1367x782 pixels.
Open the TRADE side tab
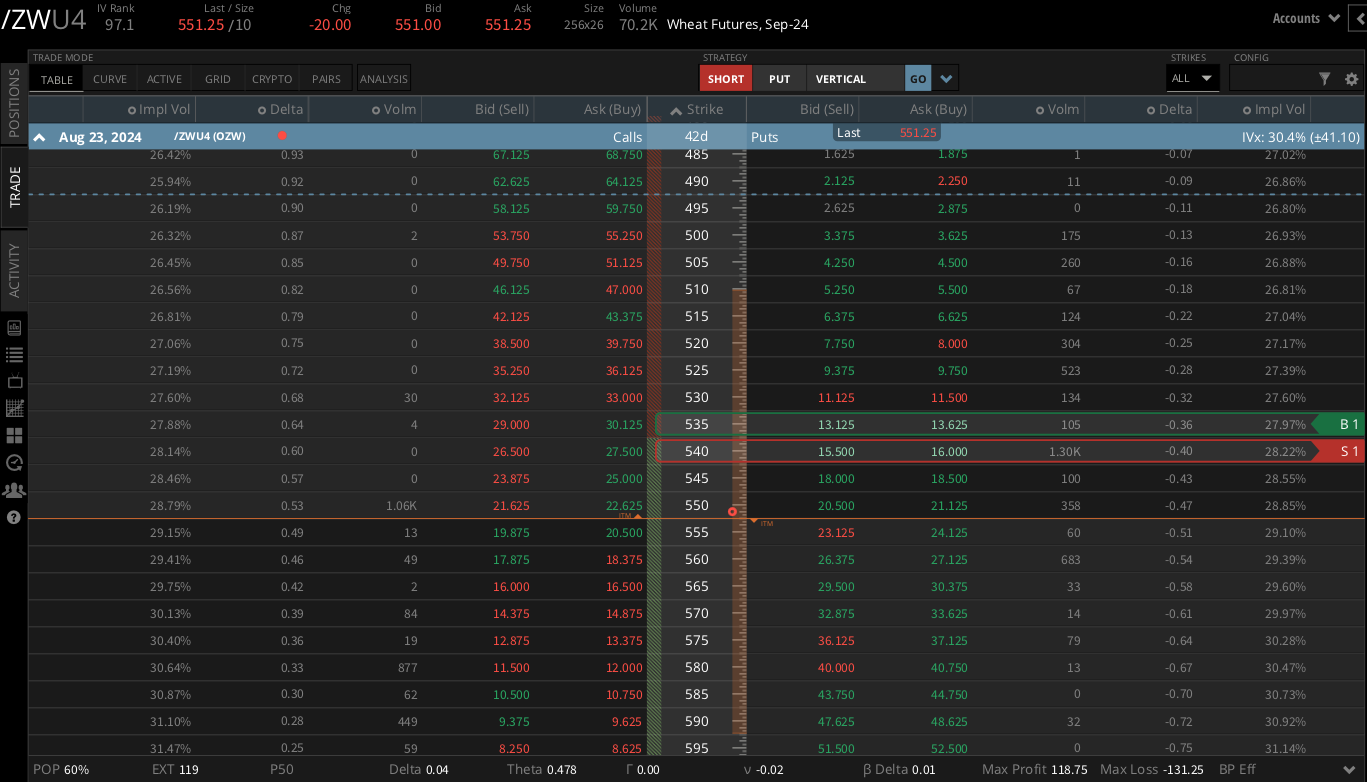pyautogui.click(x=14, y=187)
